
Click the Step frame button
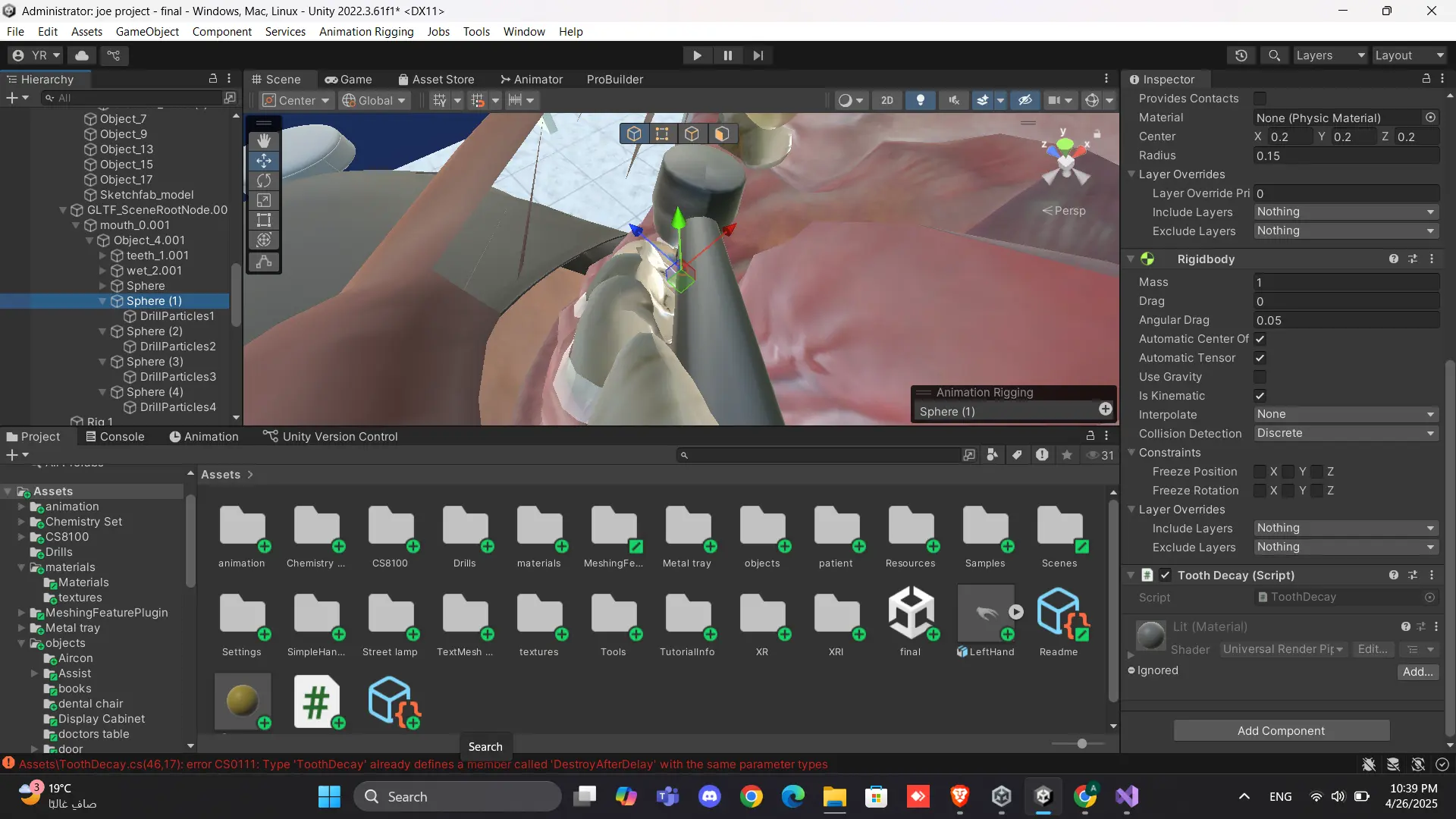(x=758, y=55)
